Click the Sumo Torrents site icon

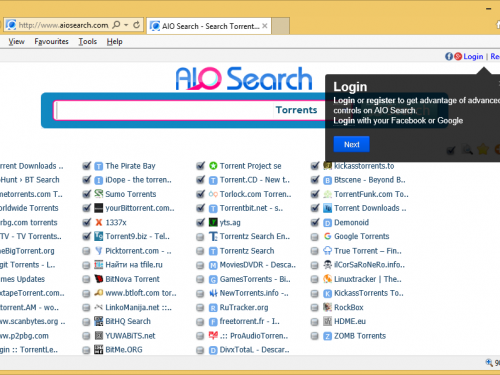pyautogui.click(x=99, y=194)
